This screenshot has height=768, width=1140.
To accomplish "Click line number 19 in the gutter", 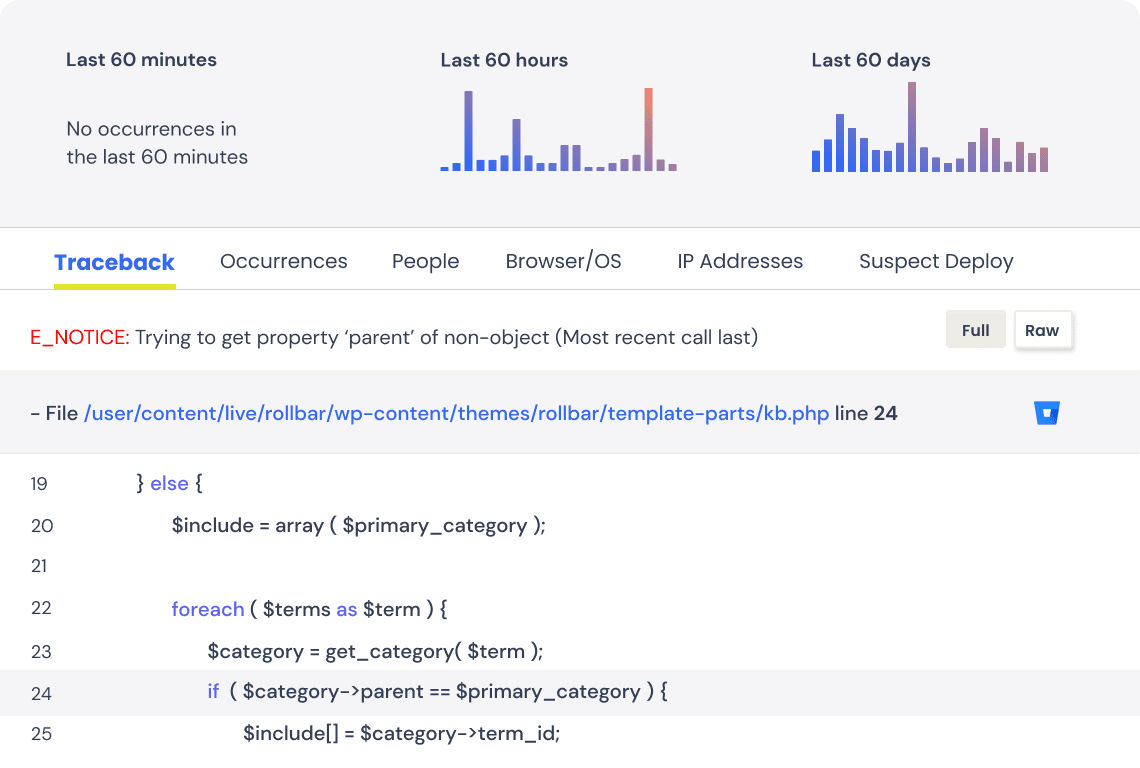I will coord(39,484).
